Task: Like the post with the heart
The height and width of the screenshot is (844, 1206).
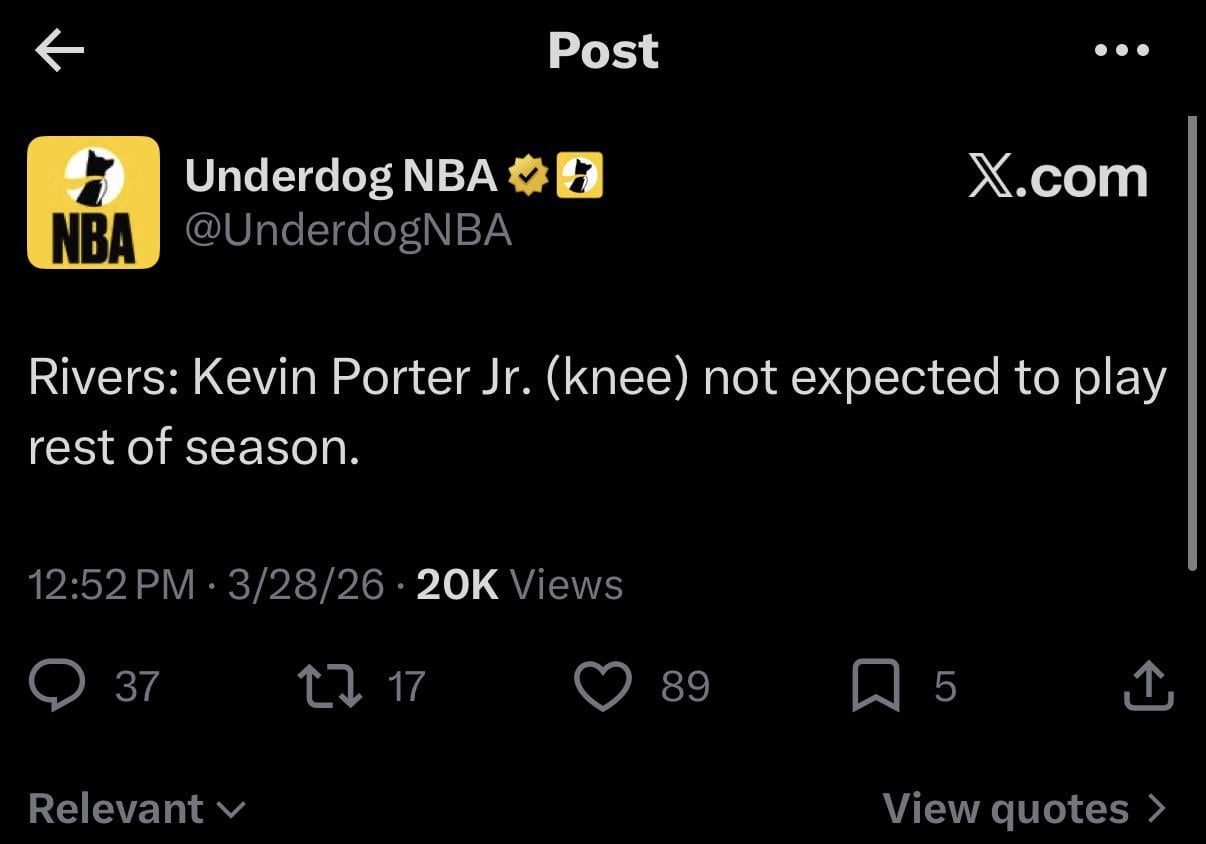Action: [603, 686]
